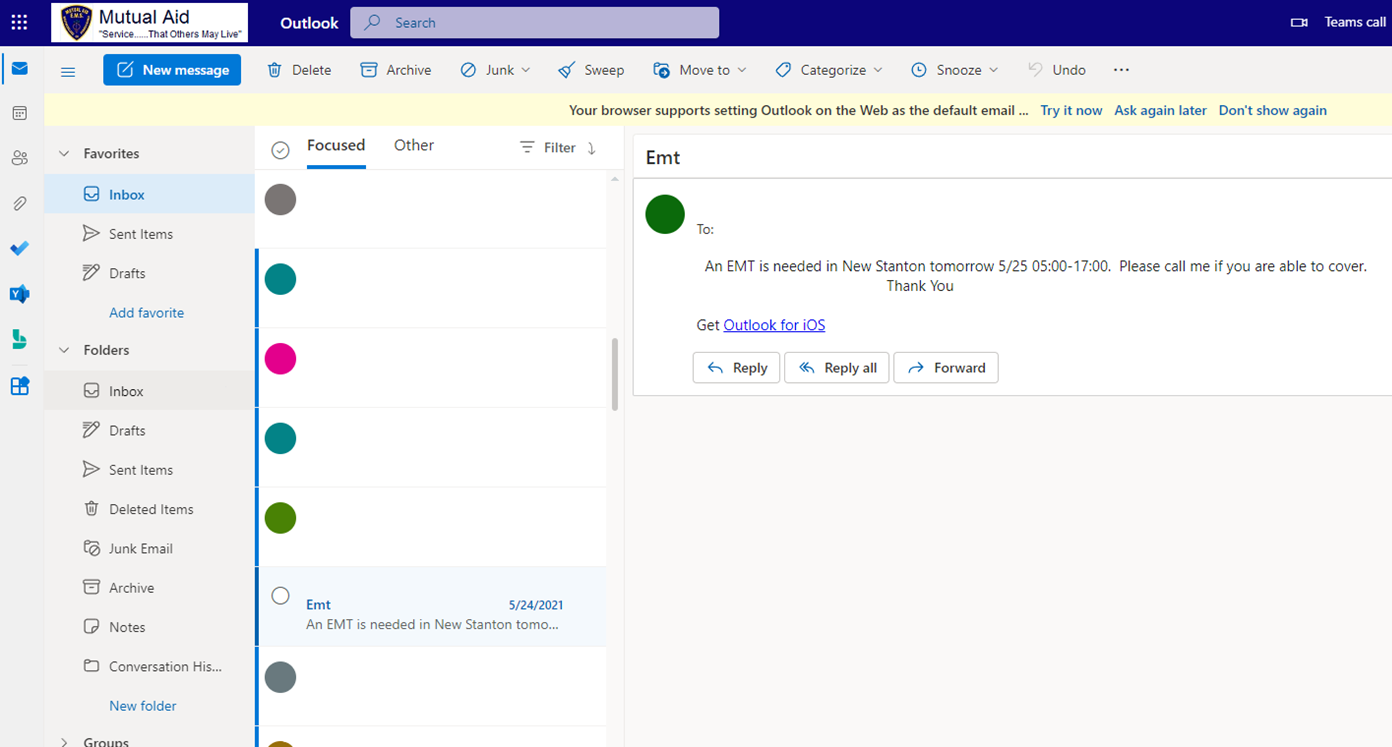
Task: Archive the selected message
Action: coord(396,70)
